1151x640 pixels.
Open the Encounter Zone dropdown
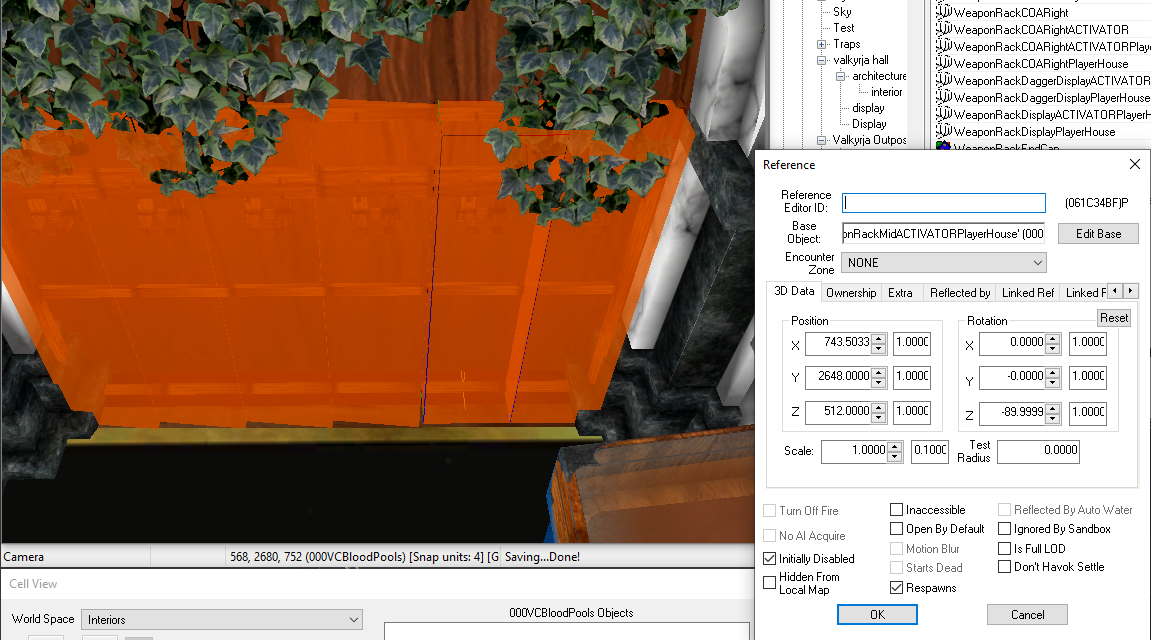(x=944, y=263)
